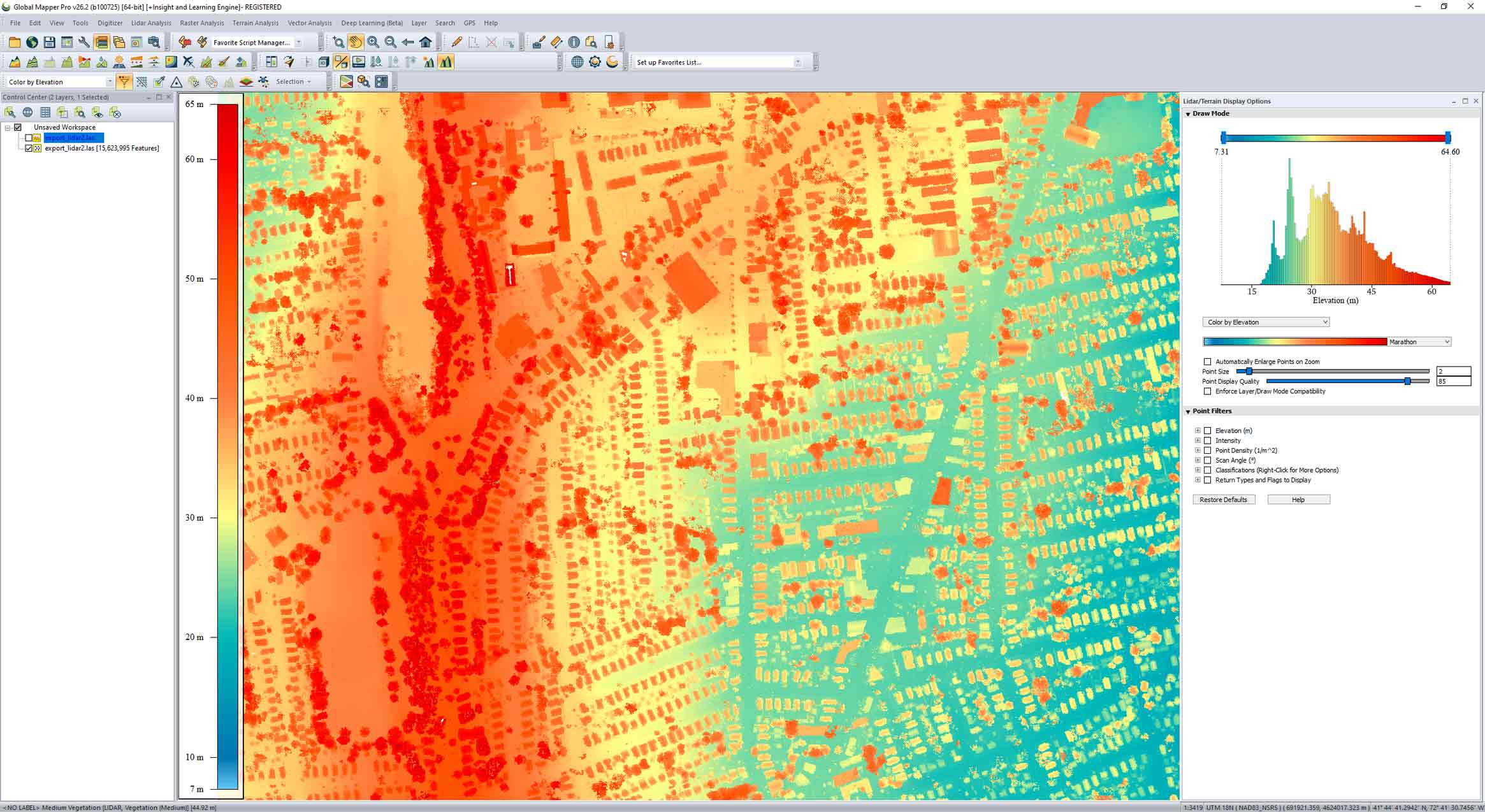The height and width of the screenshot is (812, 1485).
Task: Click the Point Display Quality slider handle
Action: [1407, 381]
